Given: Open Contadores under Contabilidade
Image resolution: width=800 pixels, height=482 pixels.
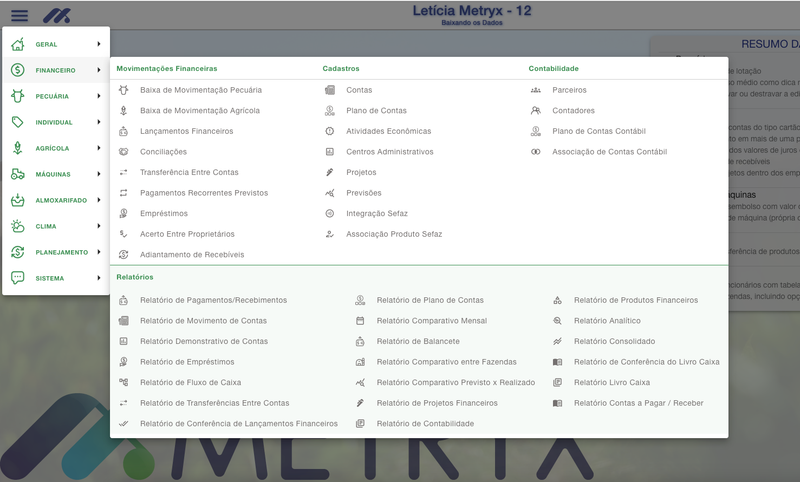Looking at the screenshot, I should 573,110.
